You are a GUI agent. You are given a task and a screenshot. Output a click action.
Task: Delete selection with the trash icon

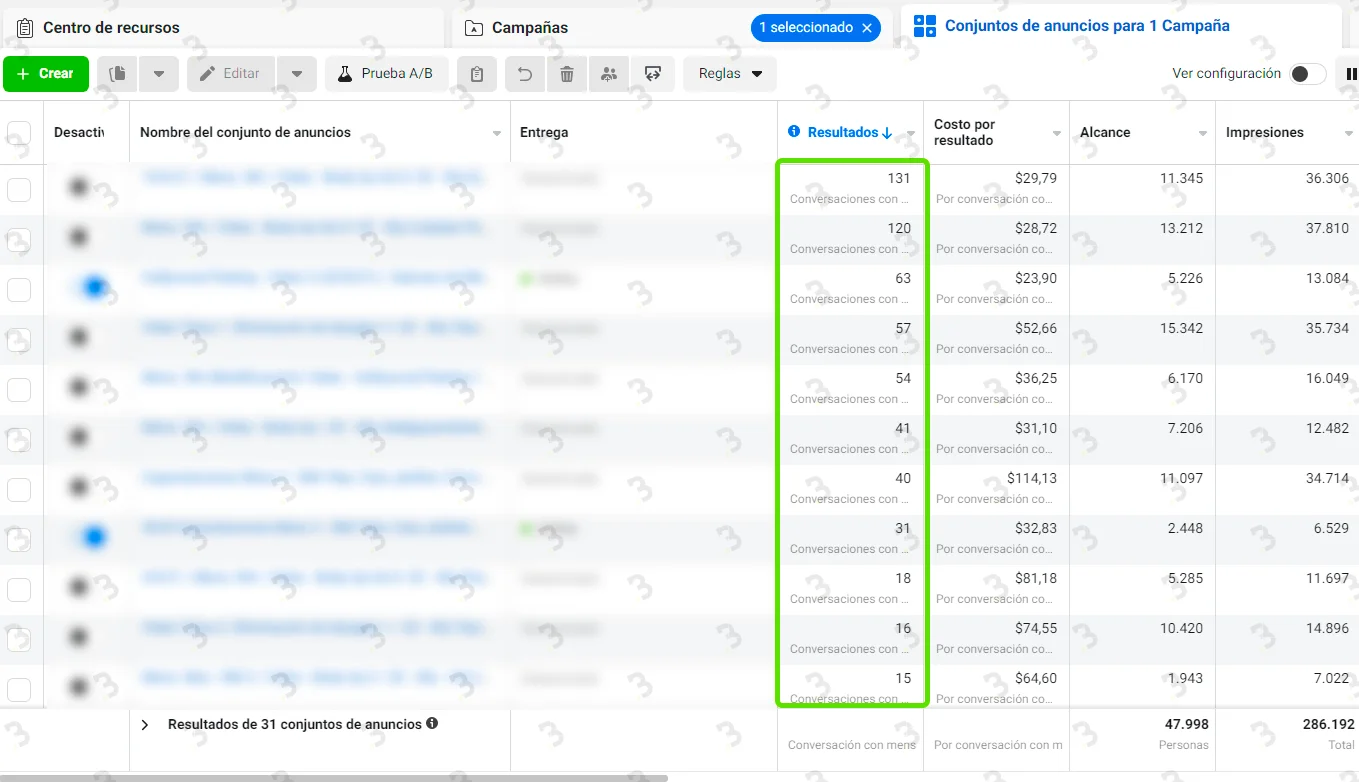tap(567, 74)
